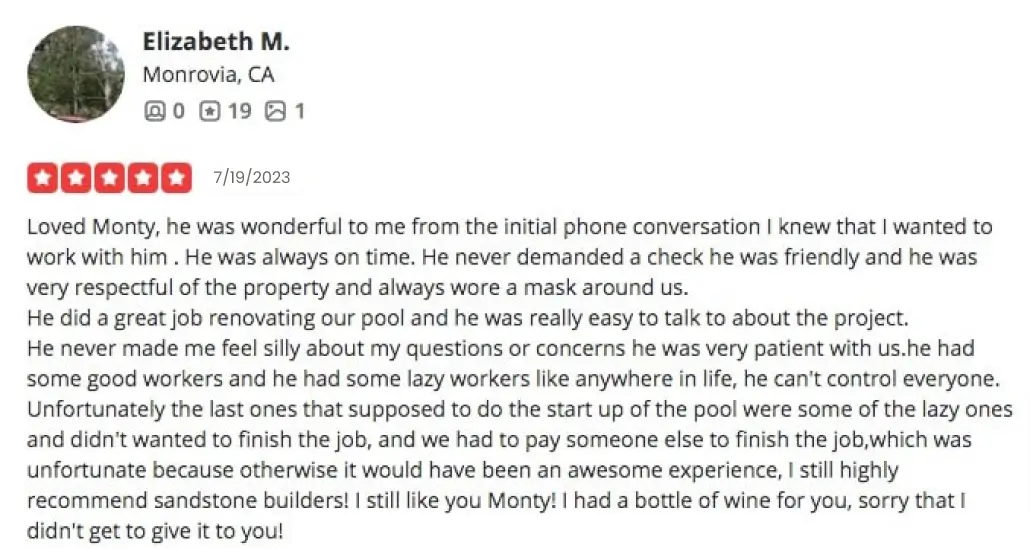Click the line starting with 'Unfortunately the last ones'

point(520,409)
